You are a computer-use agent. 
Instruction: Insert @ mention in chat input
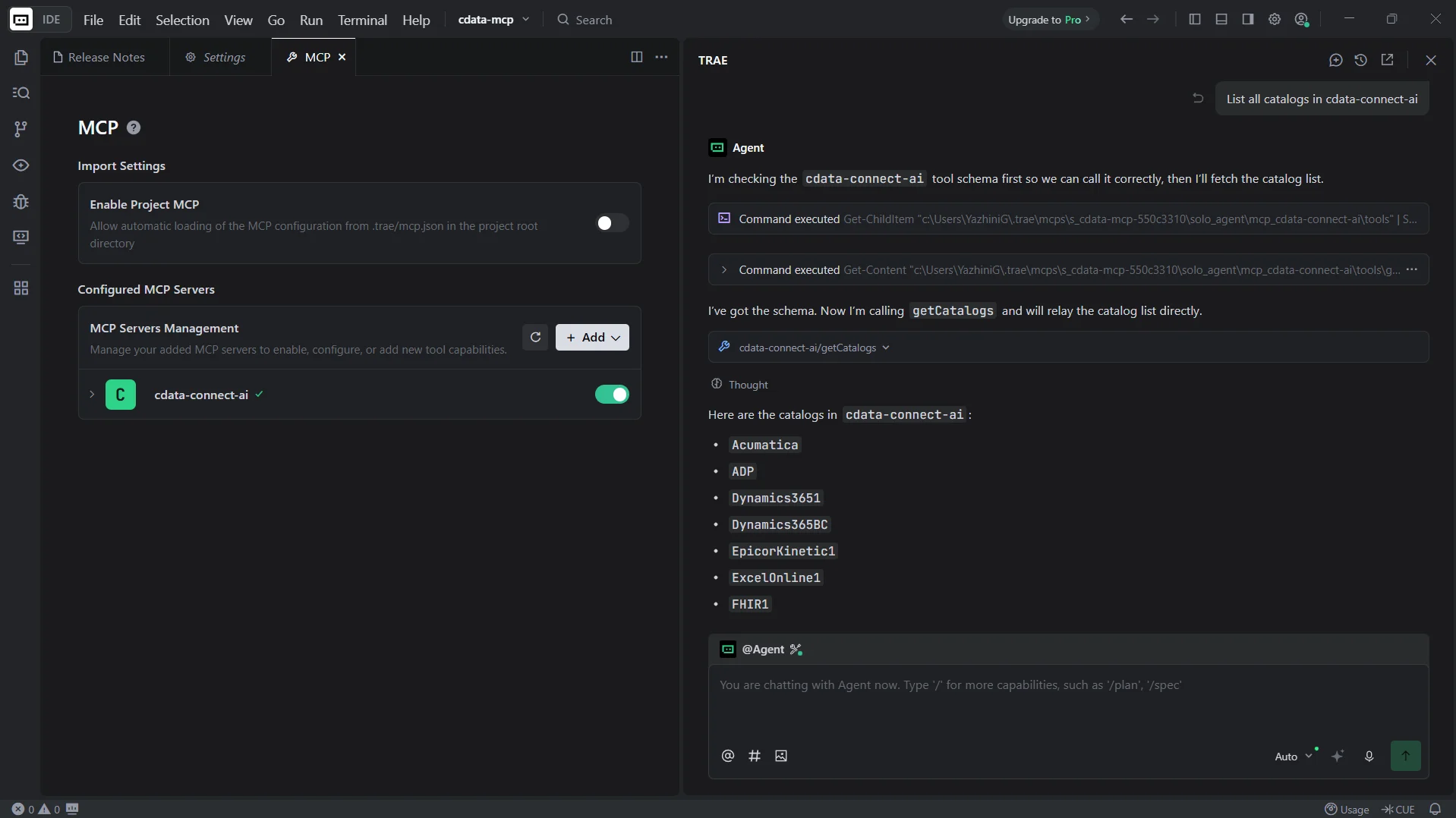[x=728, y=756]
